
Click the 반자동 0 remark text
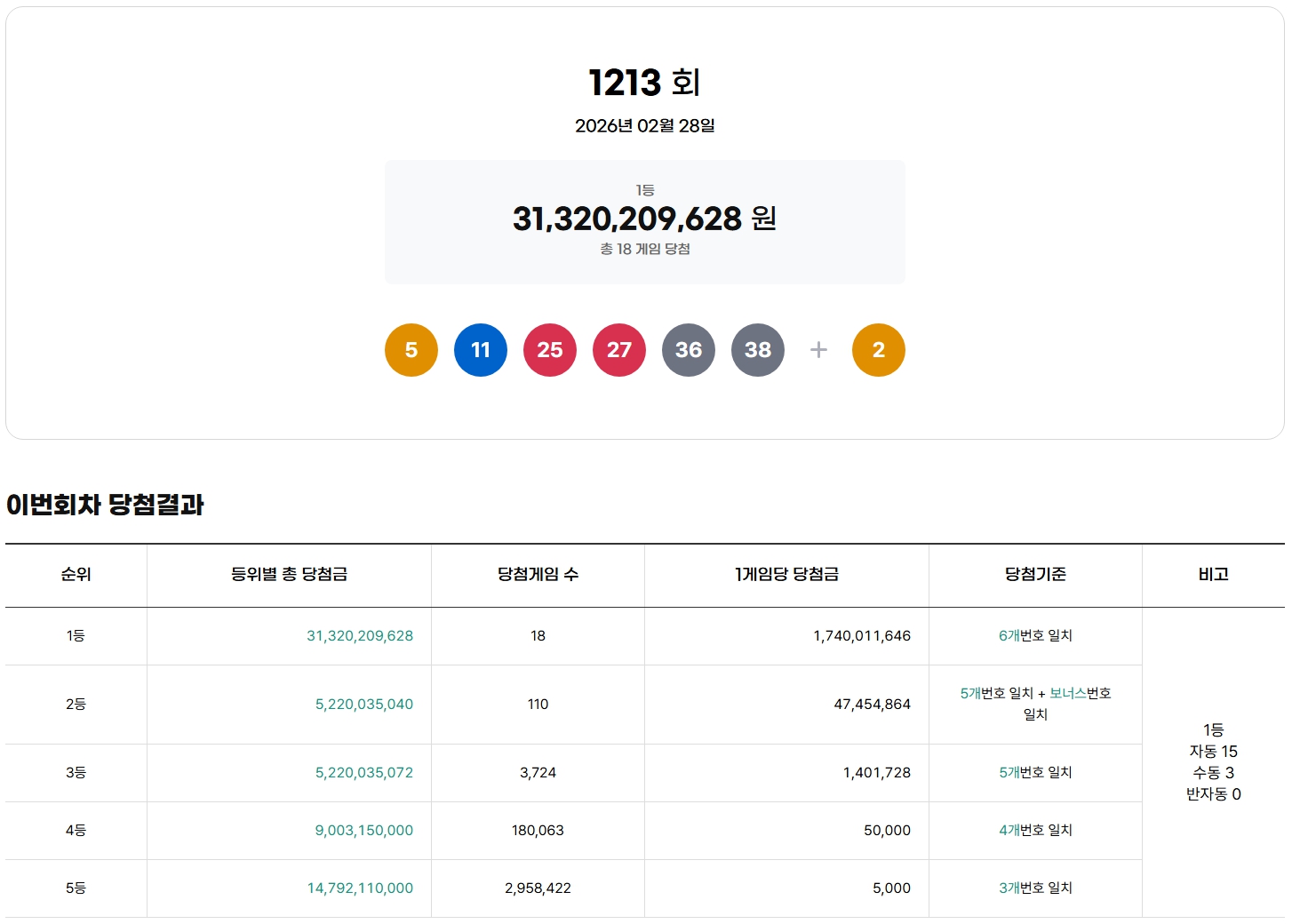1214,794
